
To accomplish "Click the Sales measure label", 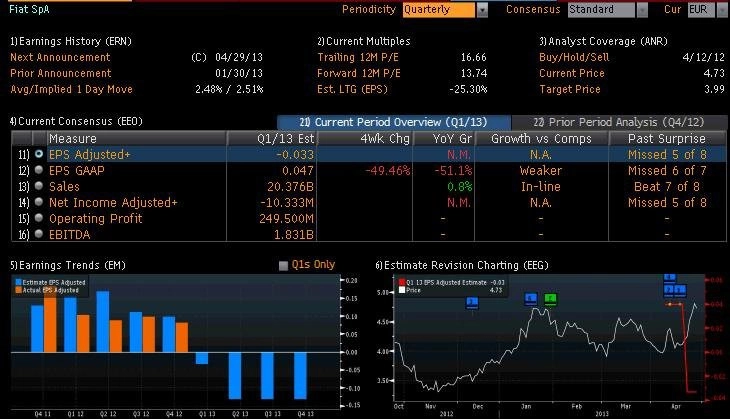I will click(64, 187).
